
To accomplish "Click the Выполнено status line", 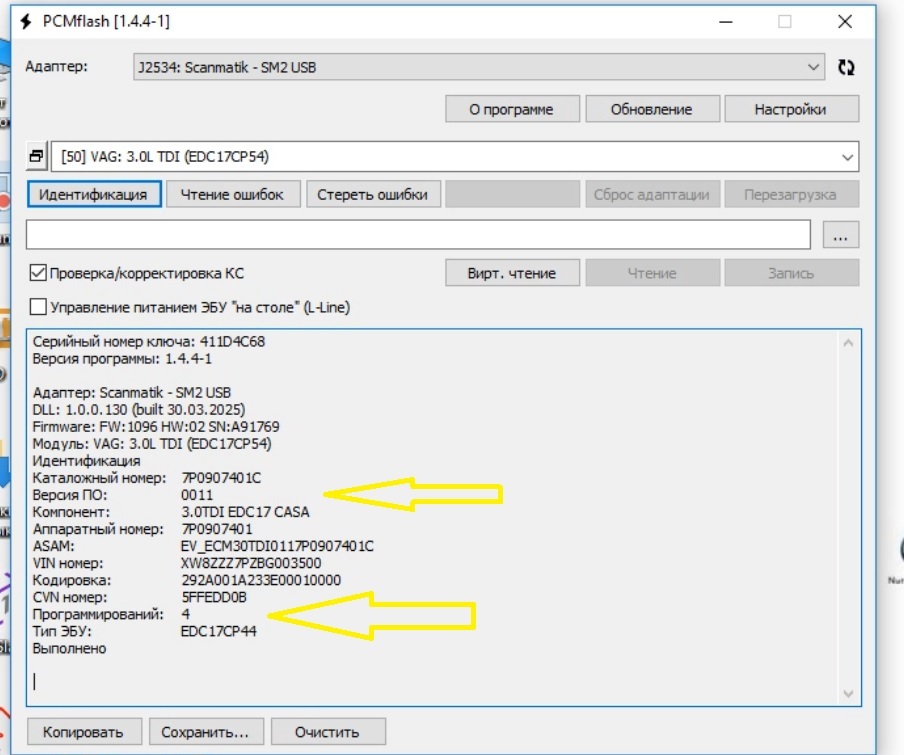I will pos(69,648).
